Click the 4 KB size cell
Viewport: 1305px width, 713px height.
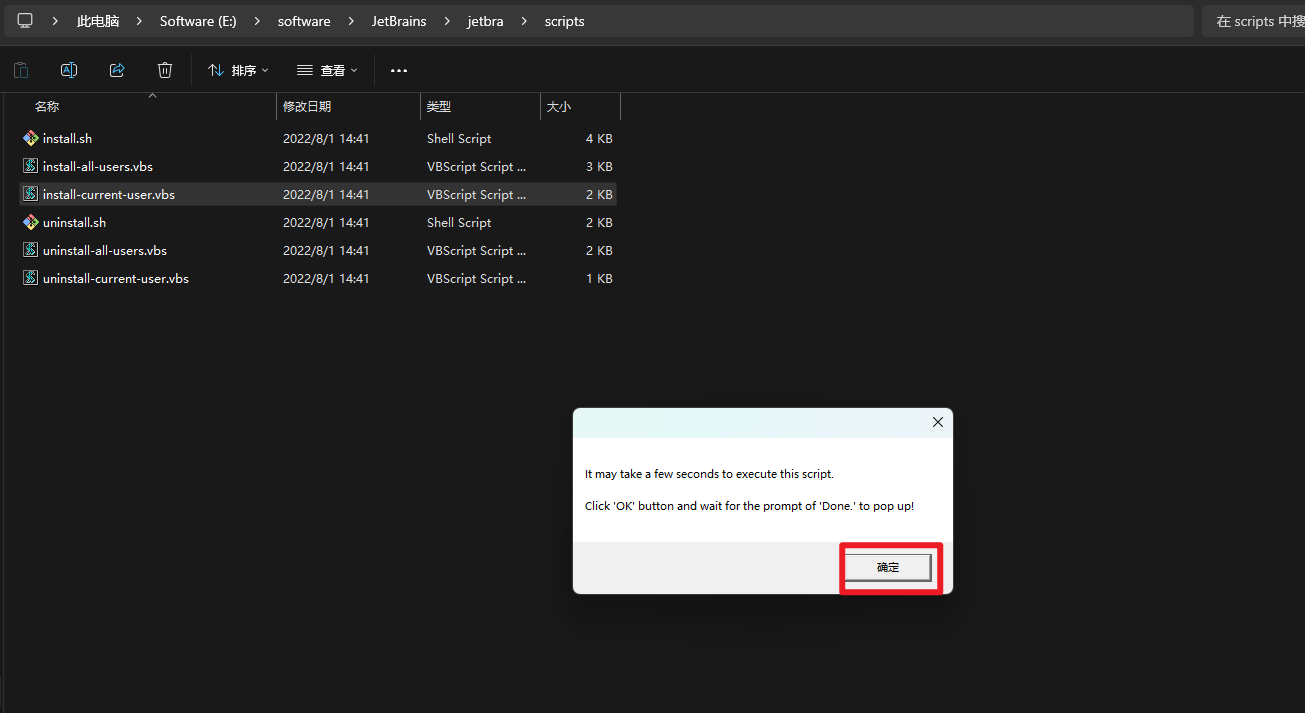click(599, 139)
